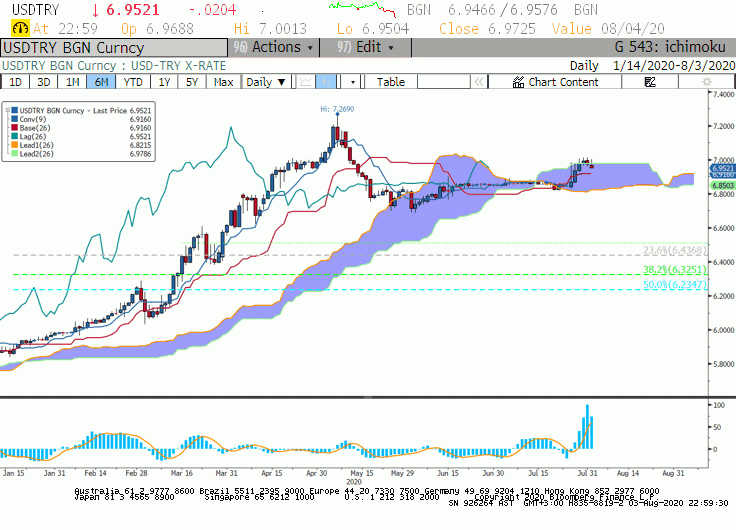The image size is (736, 530).
Task: Open the Actions menu
Action: 274,47
